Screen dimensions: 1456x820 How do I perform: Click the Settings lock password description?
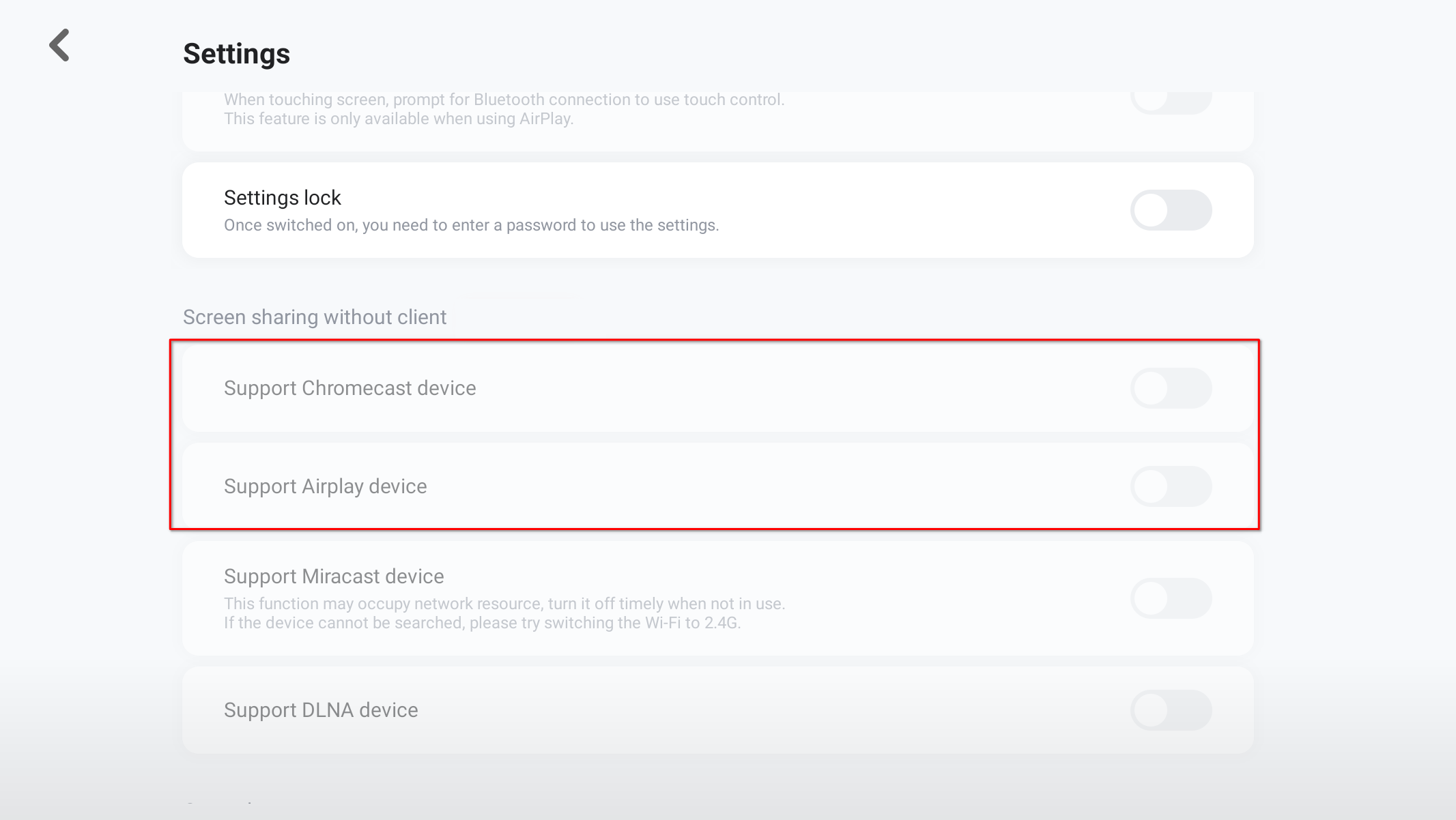471,225
